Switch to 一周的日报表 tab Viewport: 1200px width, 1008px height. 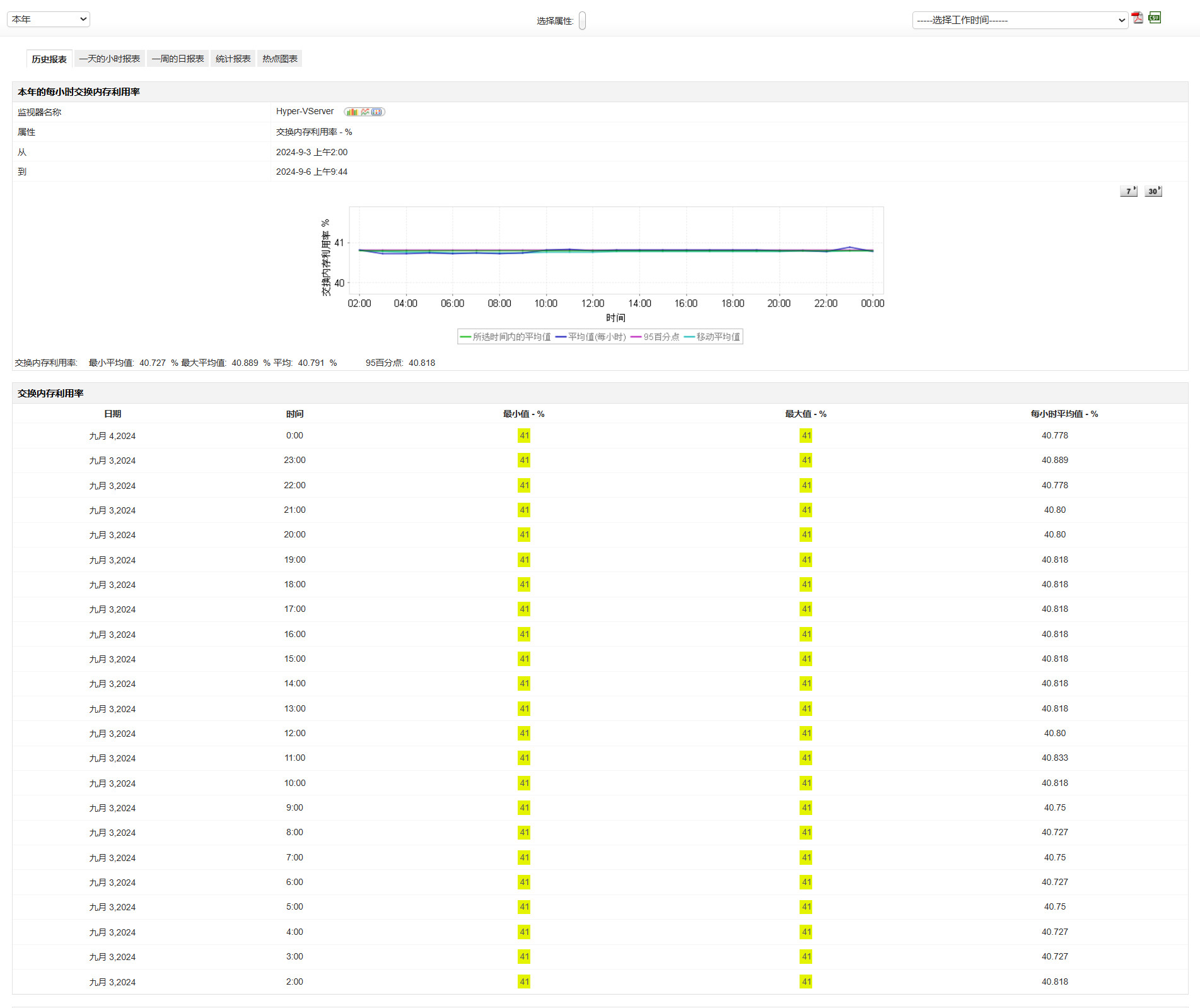coord(178,59)
